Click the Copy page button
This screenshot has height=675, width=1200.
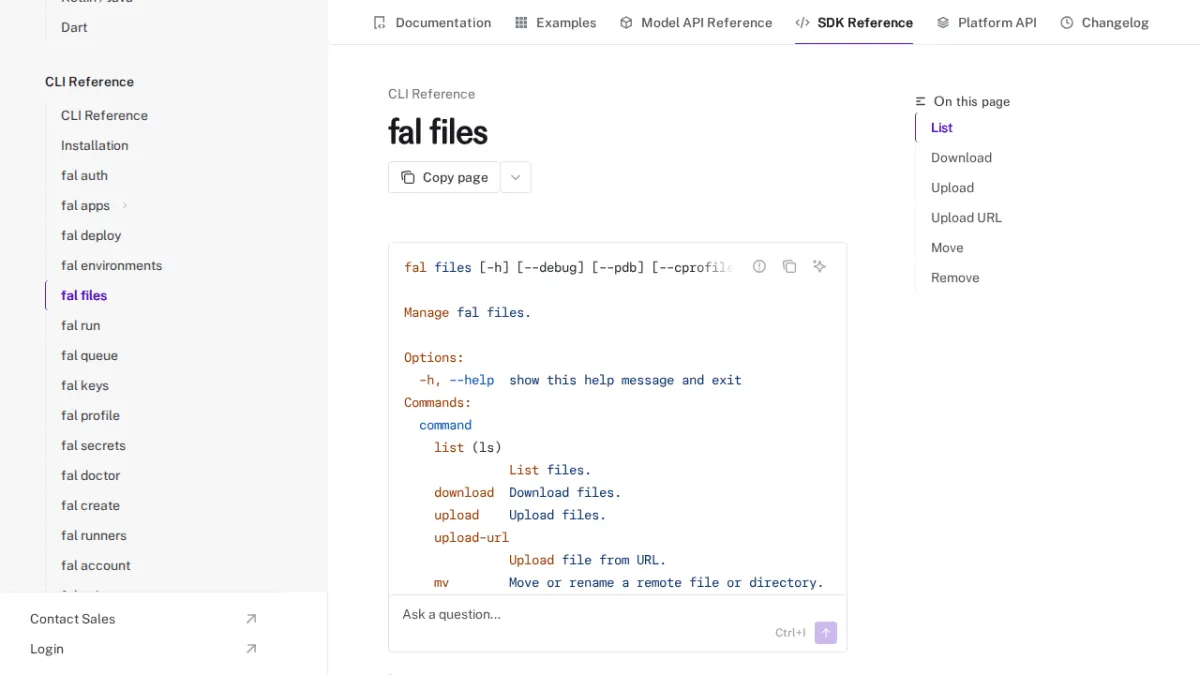(444, 177)
